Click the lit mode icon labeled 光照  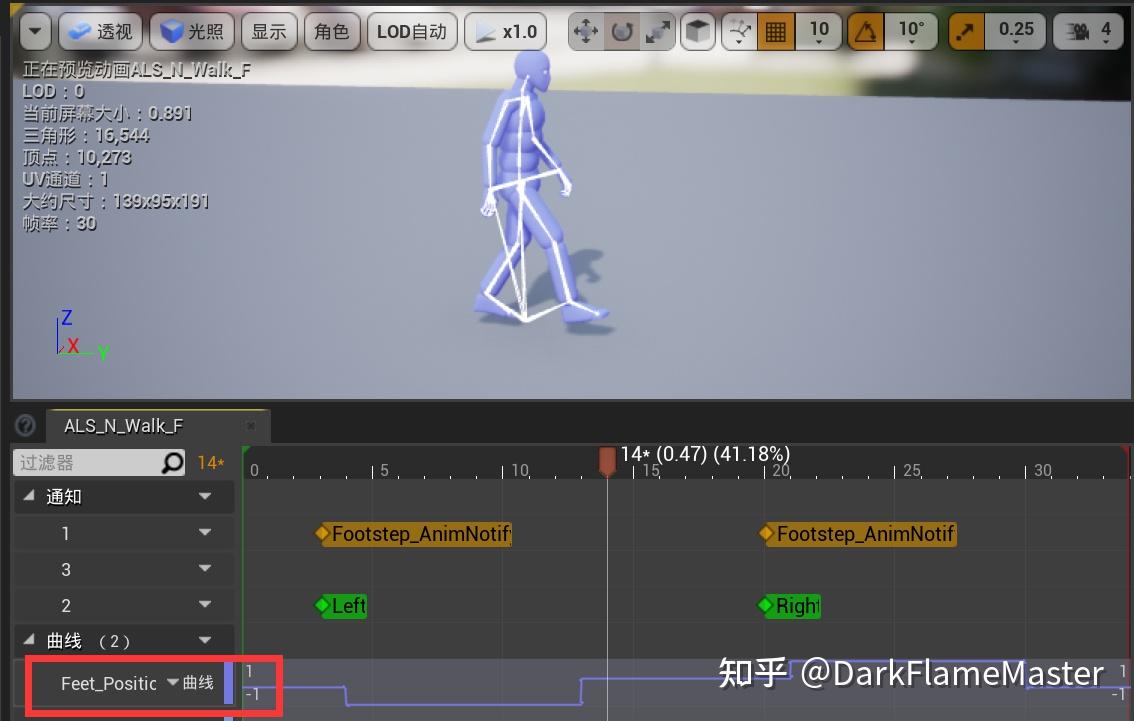pos(191,30)
